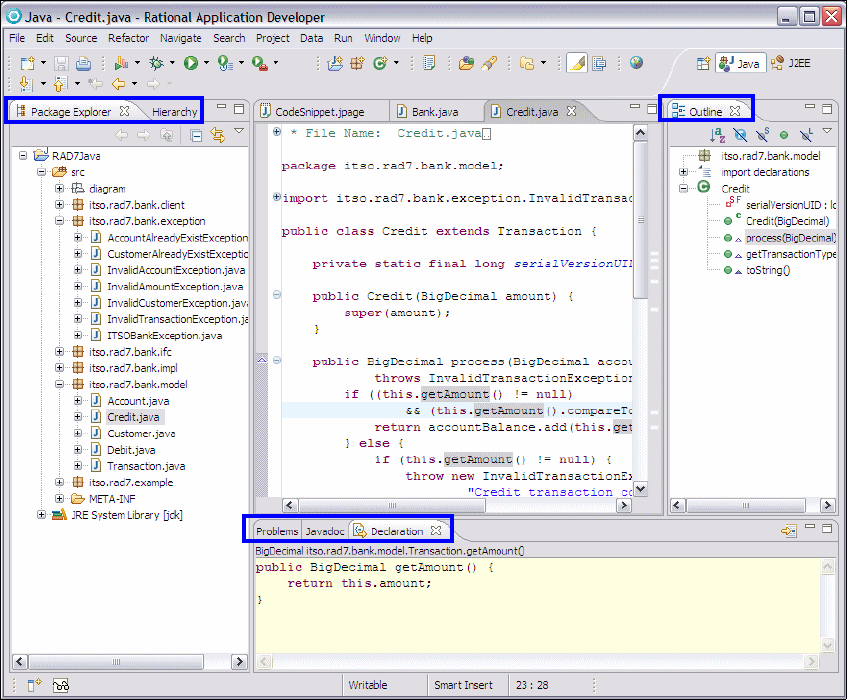This screenshot has width=847, height=700.
Task: Collapse the itso.rad7.bank.model package
Action: coord(60,384)
